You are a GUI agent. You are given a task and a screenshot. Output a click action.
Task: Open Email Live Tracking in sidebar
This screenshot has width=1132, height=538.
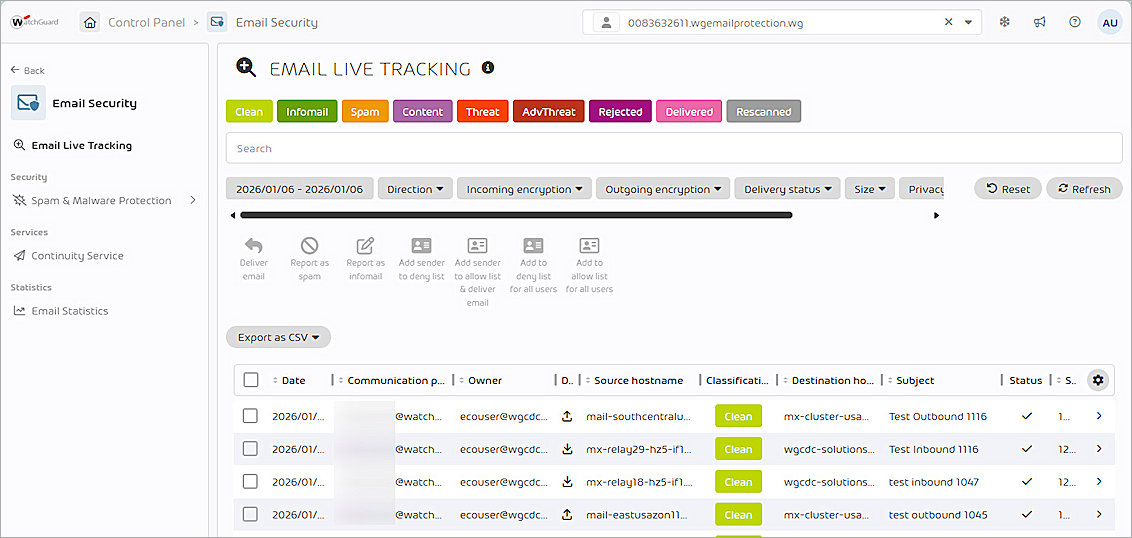click(x=72, y=145)
